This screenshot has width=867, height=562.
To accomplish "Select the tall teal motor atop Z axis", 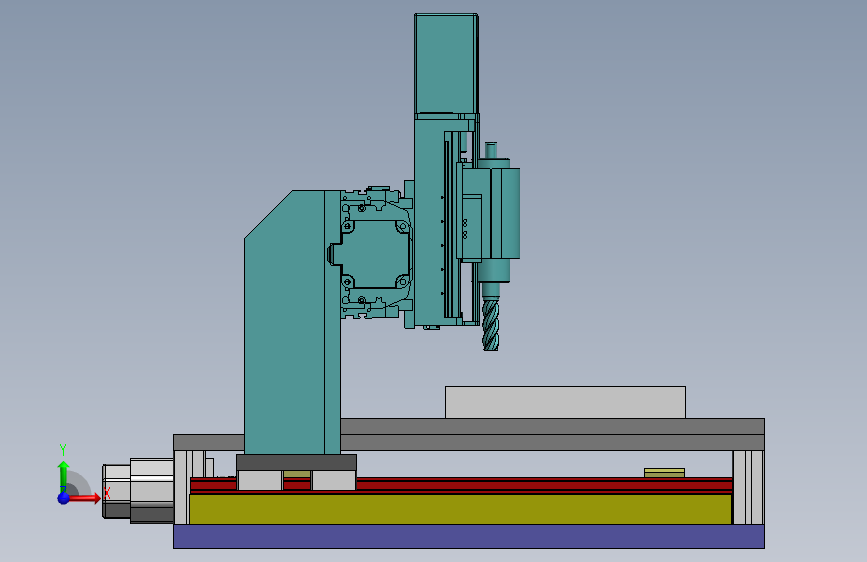I will click(446, 63).
